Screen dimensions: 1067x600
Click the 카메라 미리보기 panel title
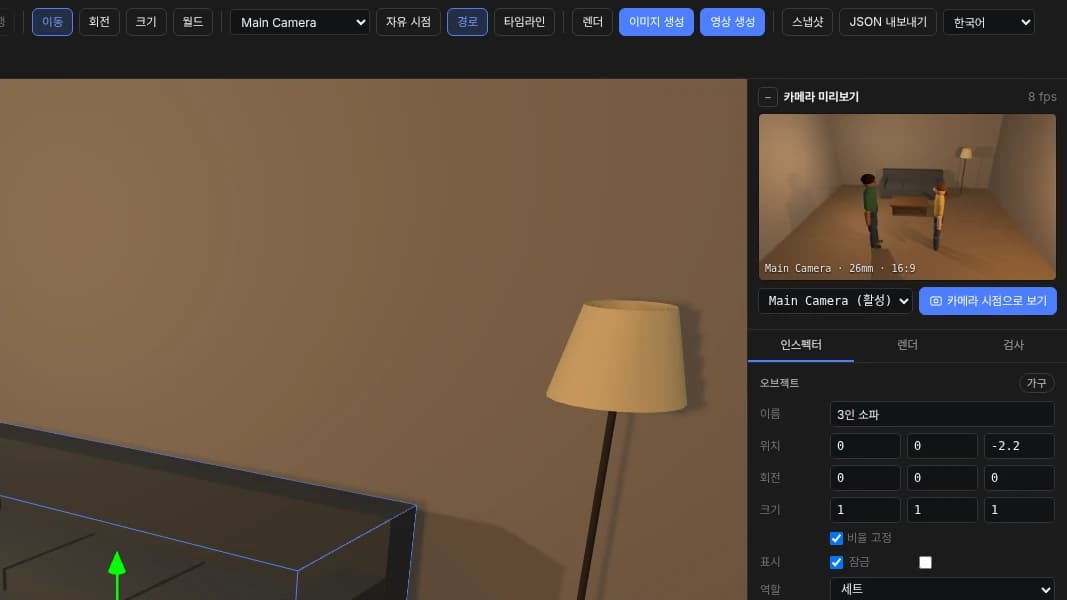click(x=821, y=97)
